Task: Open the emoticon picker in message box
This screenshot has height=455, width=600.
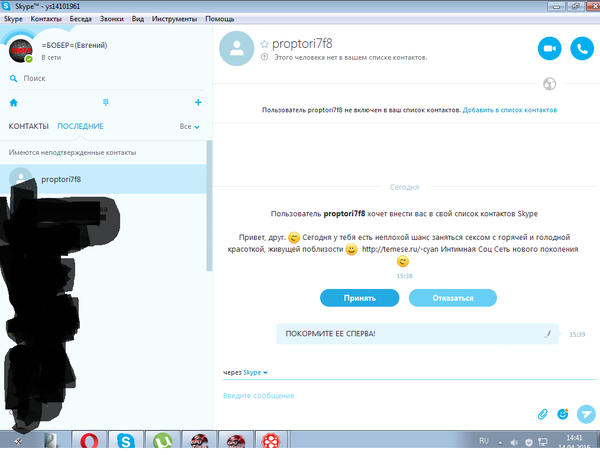Action: tap(563, 413)
